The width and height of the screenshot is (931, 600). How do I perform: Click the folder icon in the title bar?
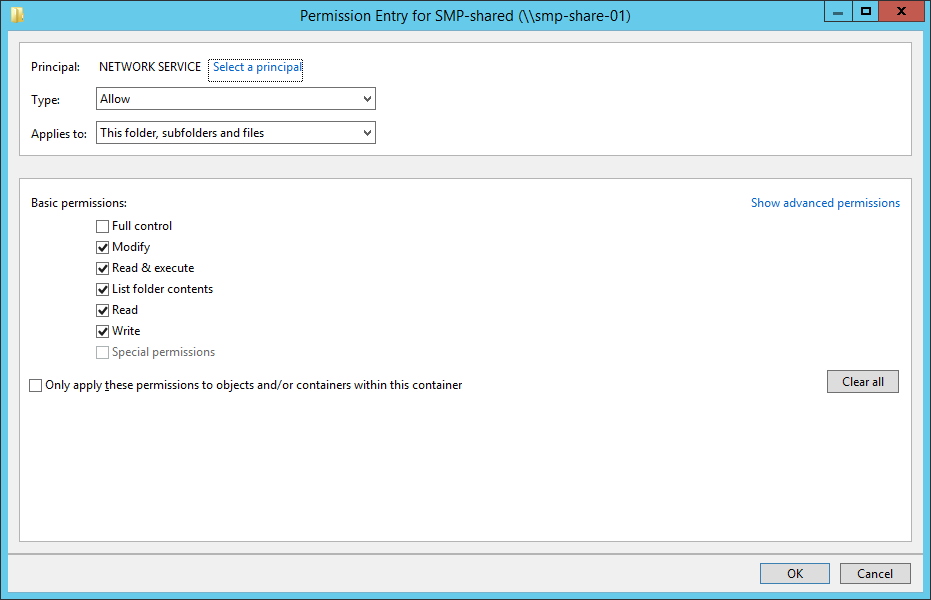[17, 15]
